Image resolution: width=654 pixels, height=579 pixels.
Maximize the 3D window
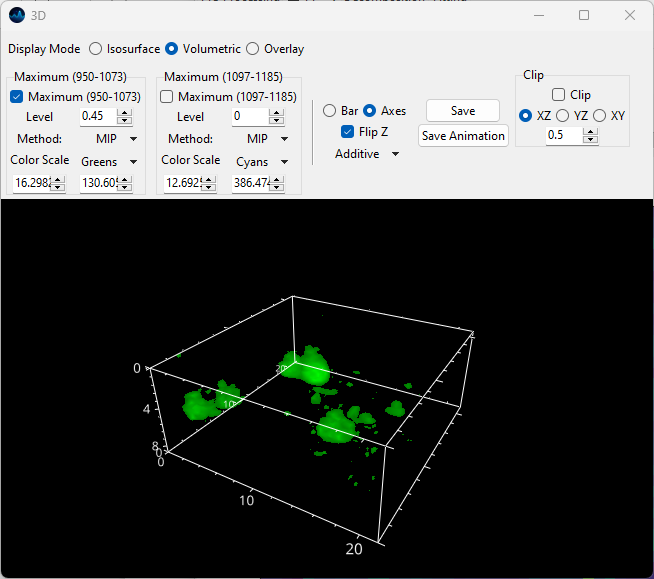point(584,15)
